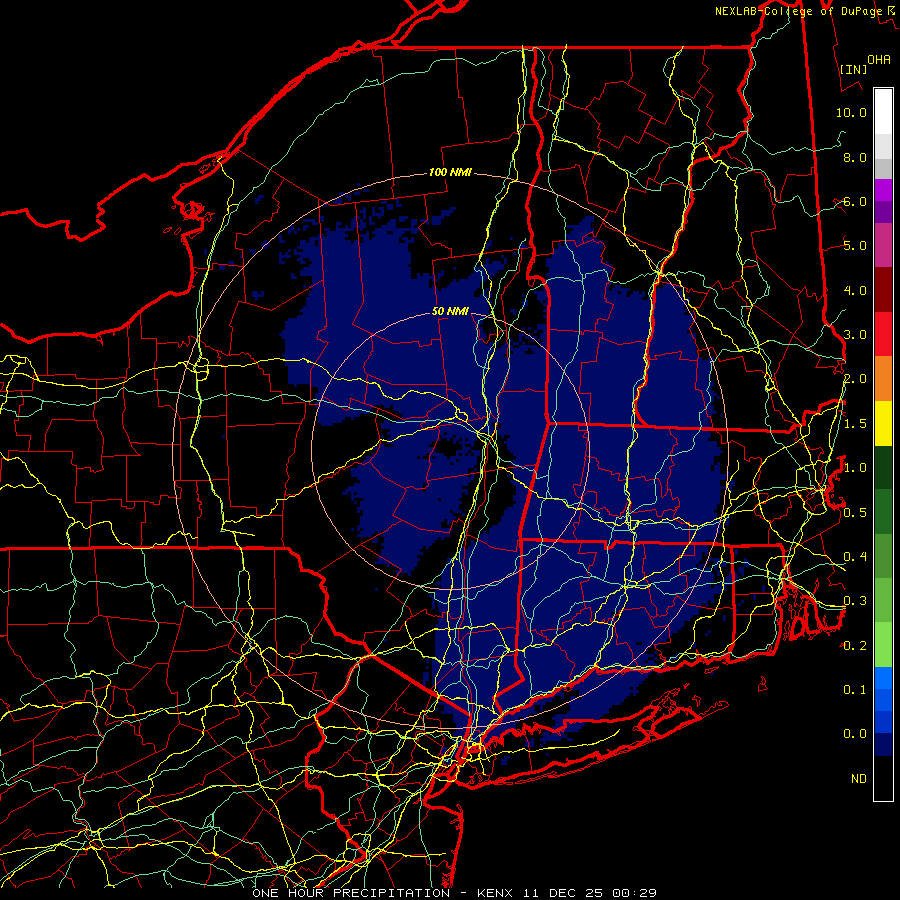Click the bright red swatch beside 3.0

point(883,334)
